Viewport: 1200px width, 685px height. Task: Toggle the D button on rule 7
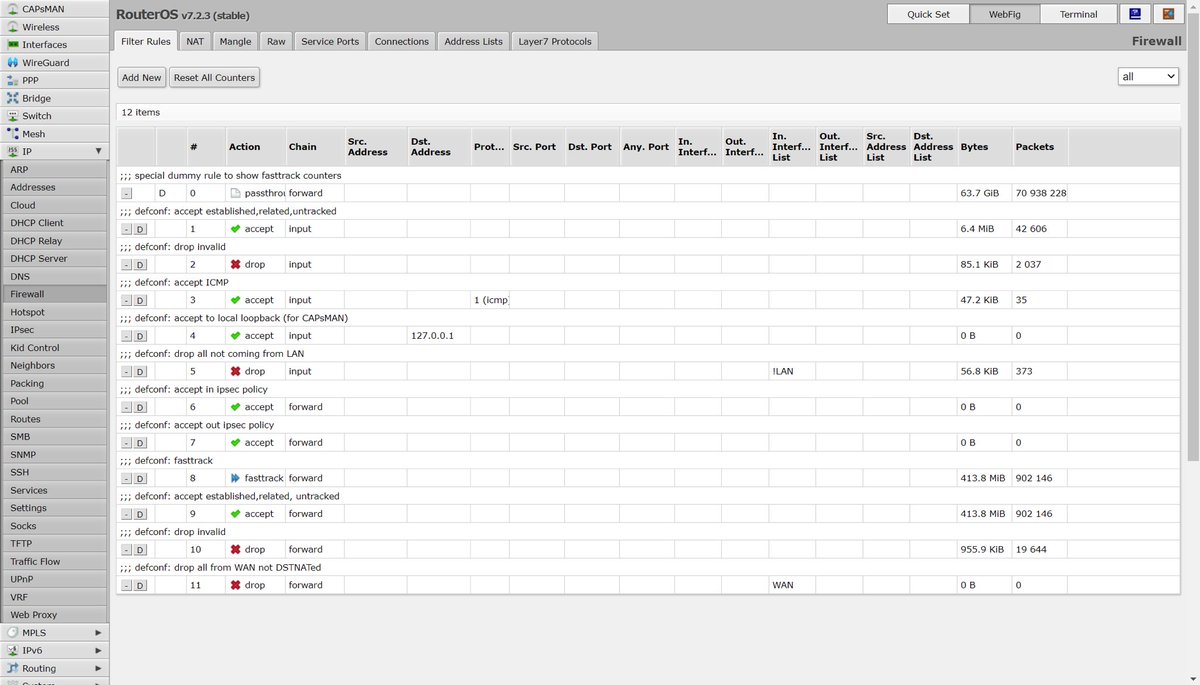coord(140,443)
